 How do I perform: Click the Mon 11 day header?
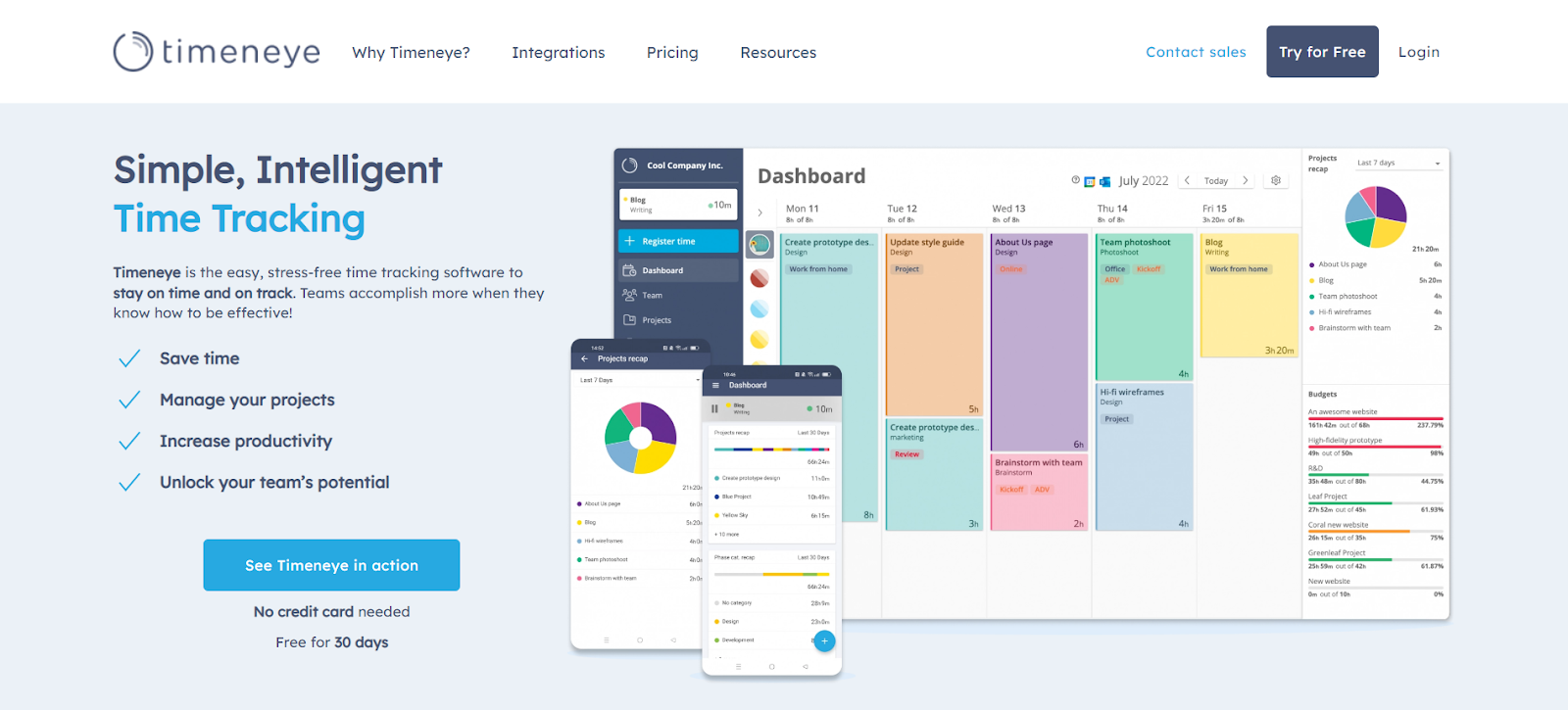[802, 213]
